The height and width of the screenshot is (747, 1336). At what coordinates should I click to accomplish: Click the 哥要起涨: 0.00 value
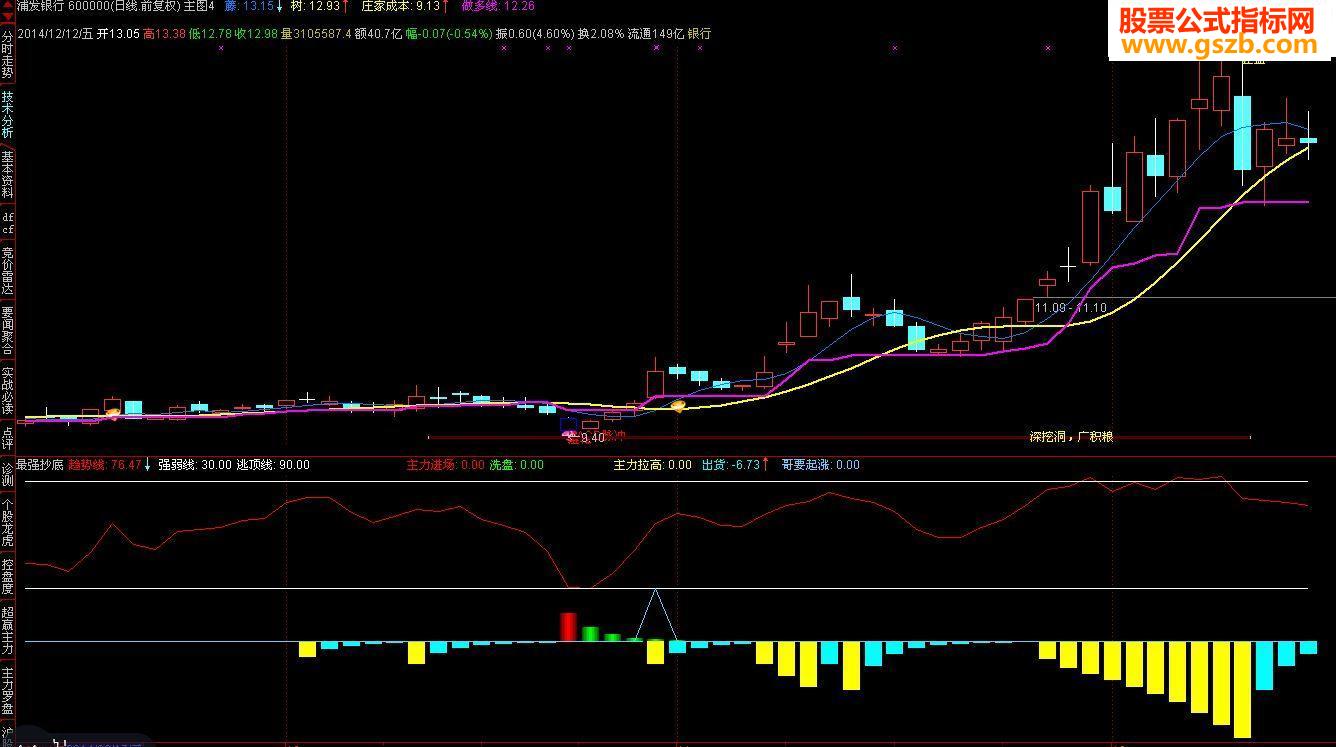click(820, 465)
